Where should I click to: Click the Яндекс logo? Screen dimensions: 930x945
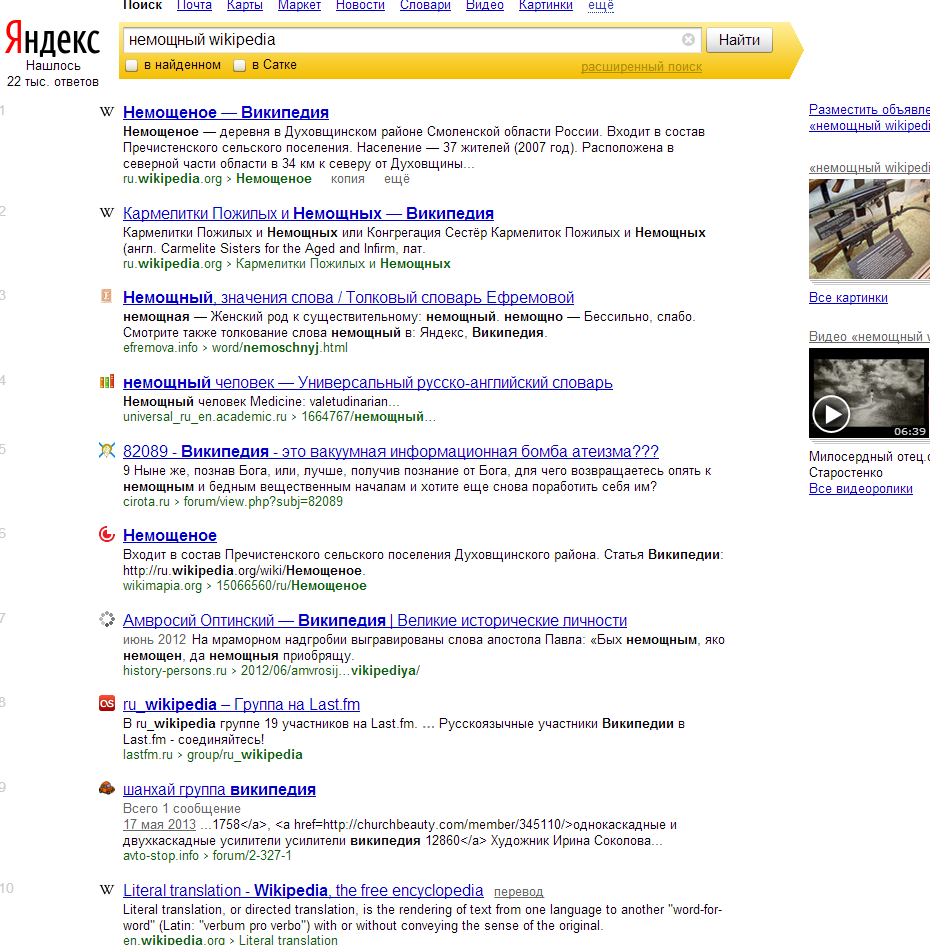pyautogui.click(x=52, y=40)
